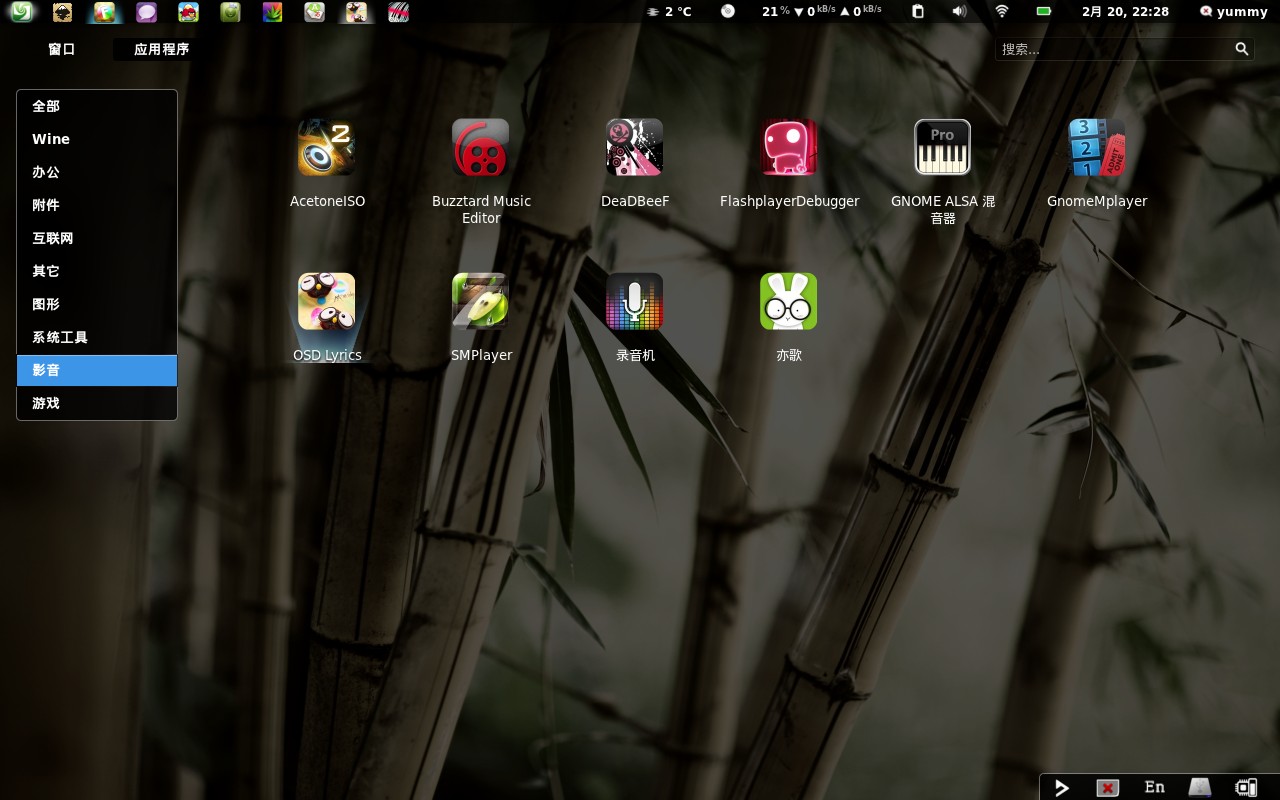The image size is (1280, 800).
Task: Select the 互联网 category
Action: click(x=97, y=238)
